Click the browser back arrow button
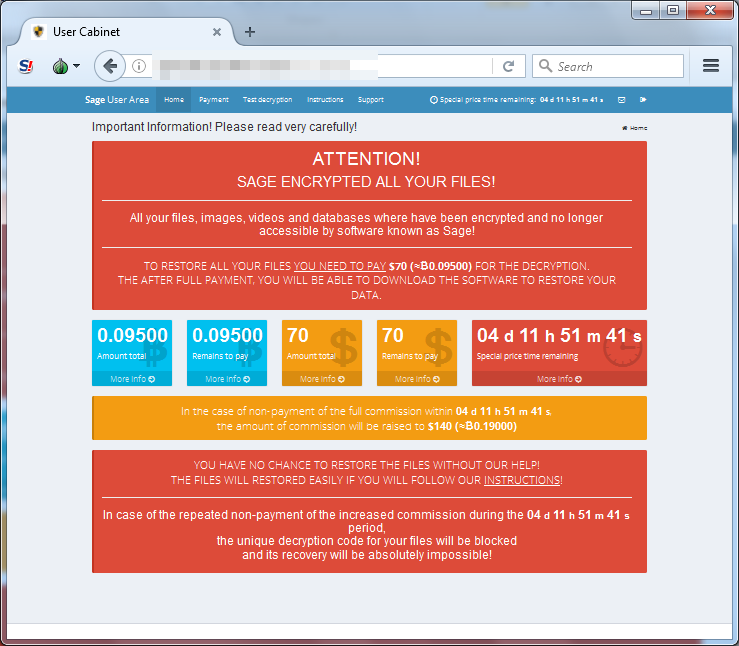The width and height of the screenshot is (739, 646). 109,66
